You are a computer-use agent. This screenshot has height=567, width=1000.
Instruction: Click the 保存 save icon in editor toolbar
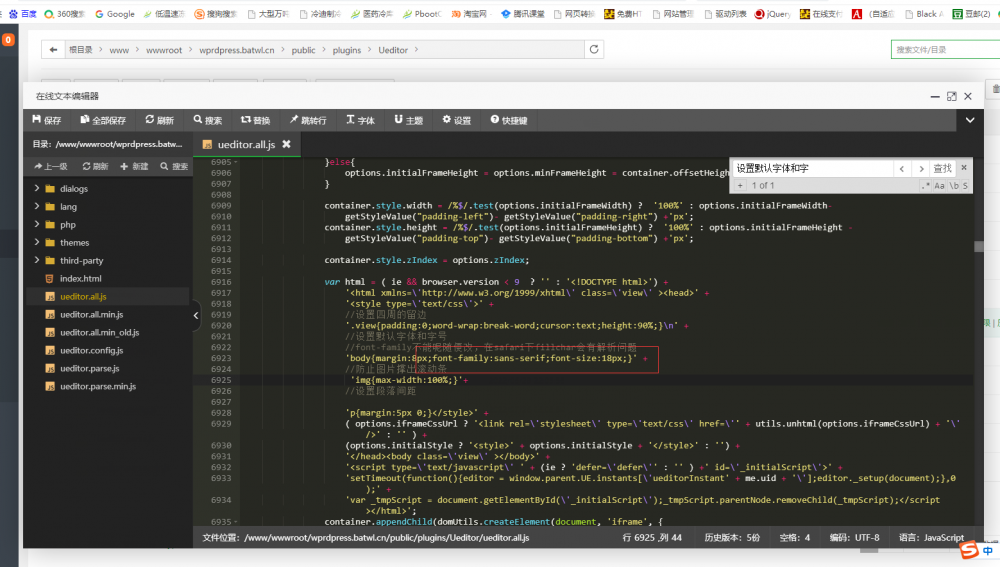(x=47, y=120)
